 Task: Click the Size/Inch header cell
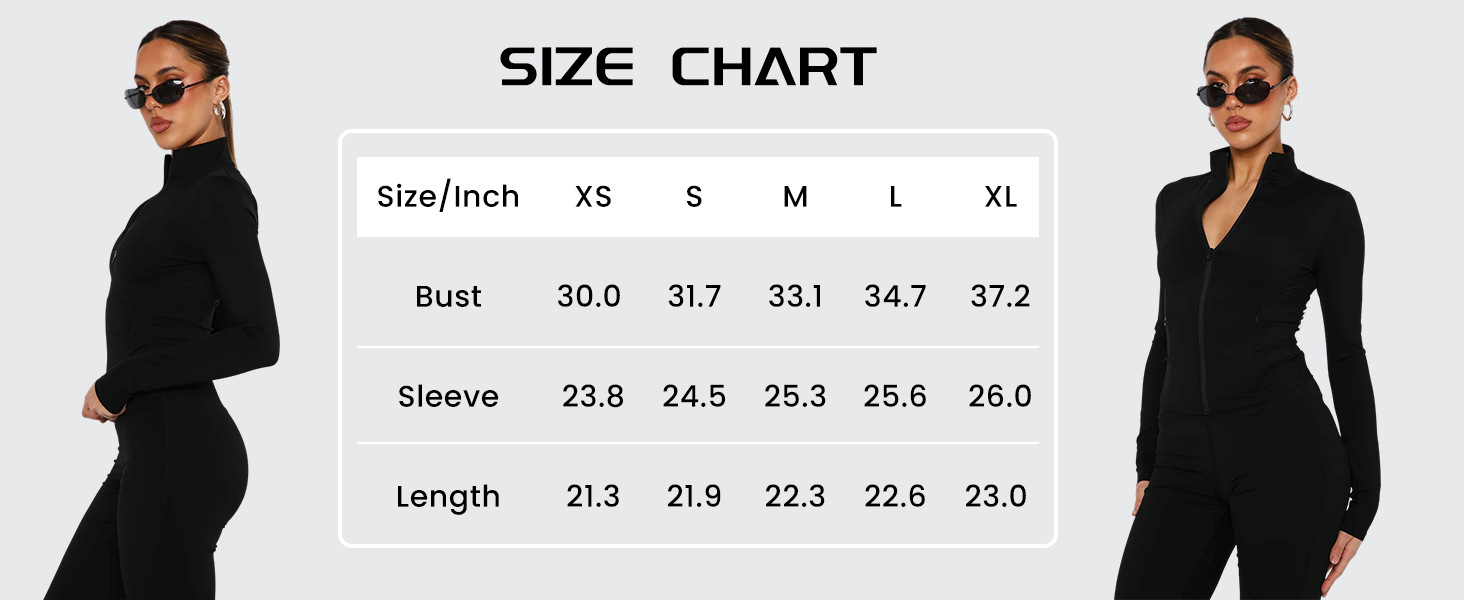point(448,197)
